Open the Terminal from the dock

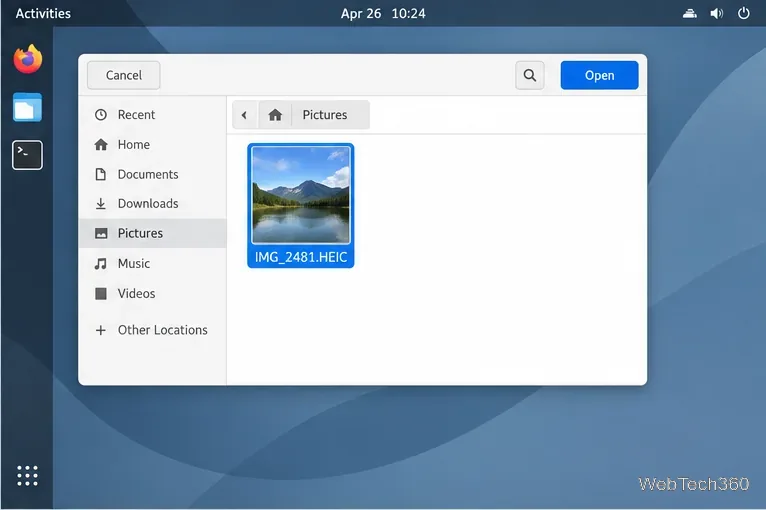click(x=27, y=155)
